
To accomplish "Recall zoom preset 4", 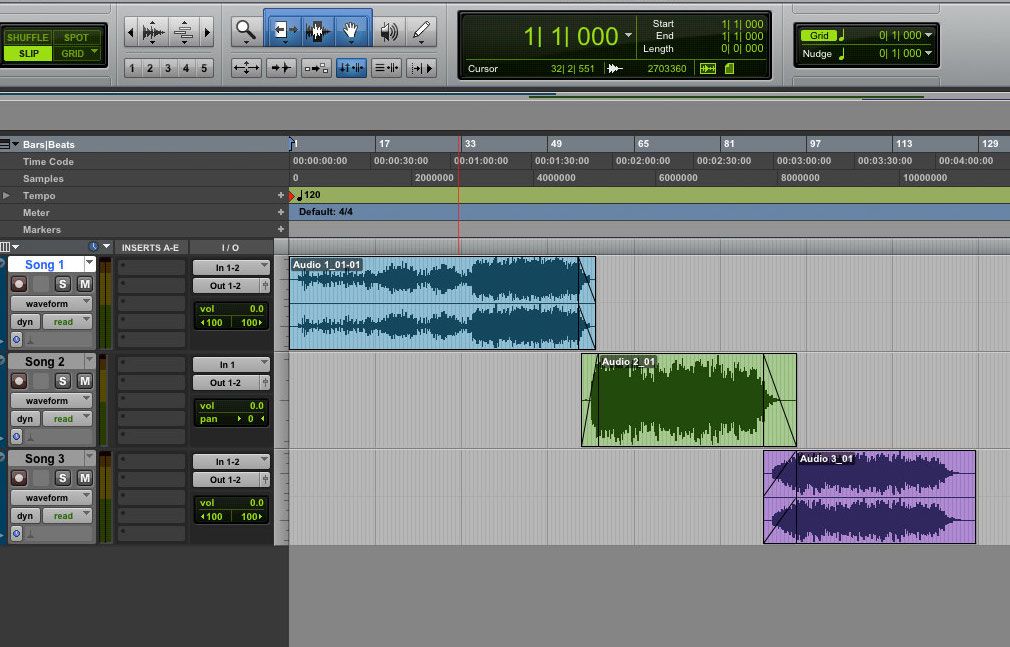I will point(186,68).
